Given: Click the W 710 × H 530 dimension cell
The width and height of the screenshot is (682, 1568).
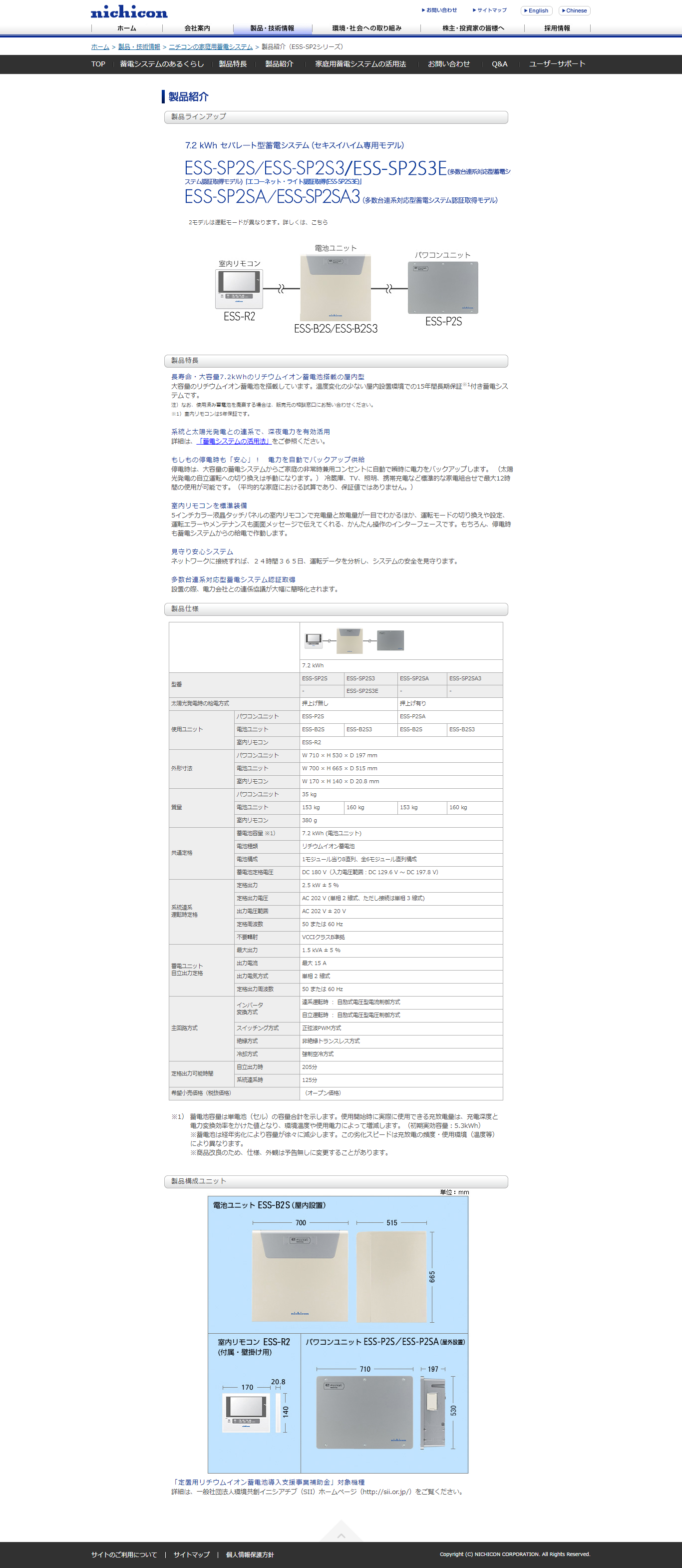Looking at the screenshot, I should pos(401,756).
